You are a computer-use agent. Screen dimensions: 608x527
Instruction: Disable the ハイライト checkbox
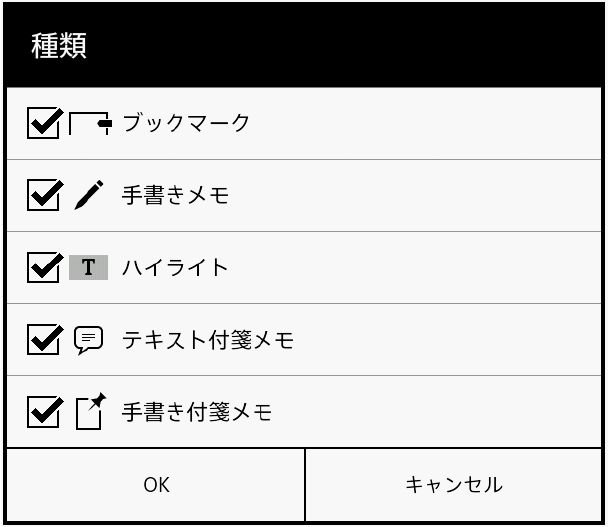coord(45,267)
